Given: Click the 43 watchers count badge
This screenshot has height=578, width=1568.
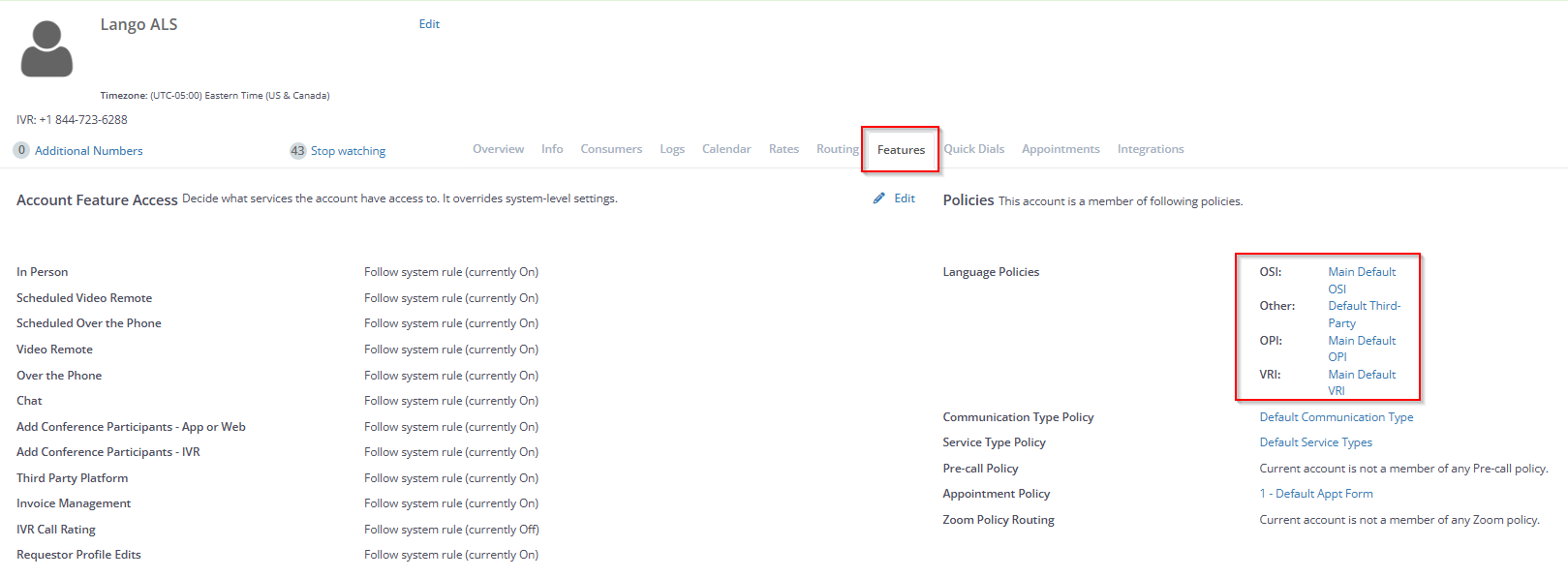Looking at the screenshot, I should point(297,151).
